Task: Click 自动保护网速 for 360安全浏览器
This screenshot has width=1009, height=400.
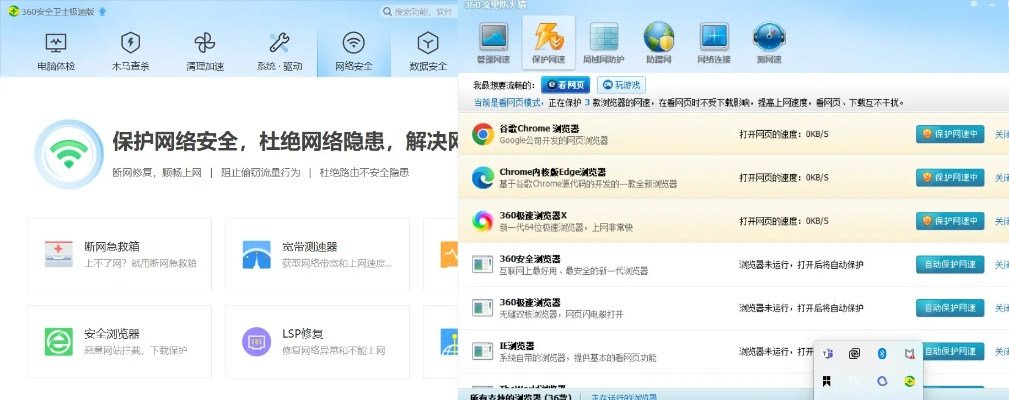Action: [x=950, y=264]
